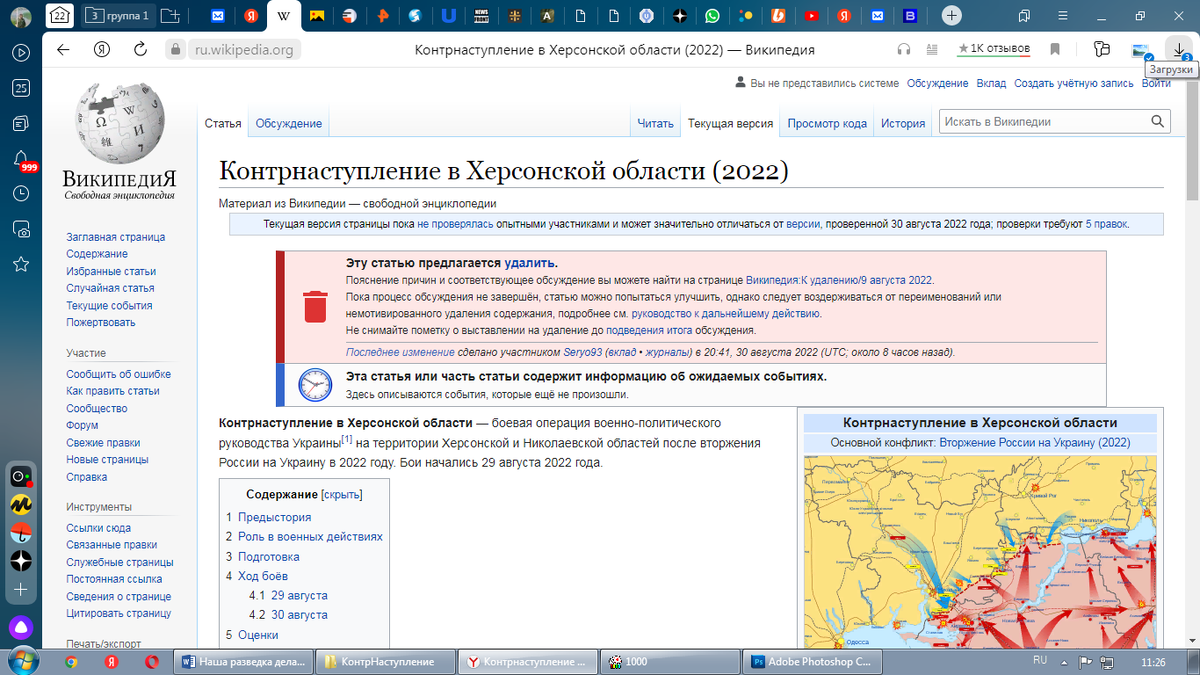
Task: Click the lock icon in address bar
Action: pos(175,50)
